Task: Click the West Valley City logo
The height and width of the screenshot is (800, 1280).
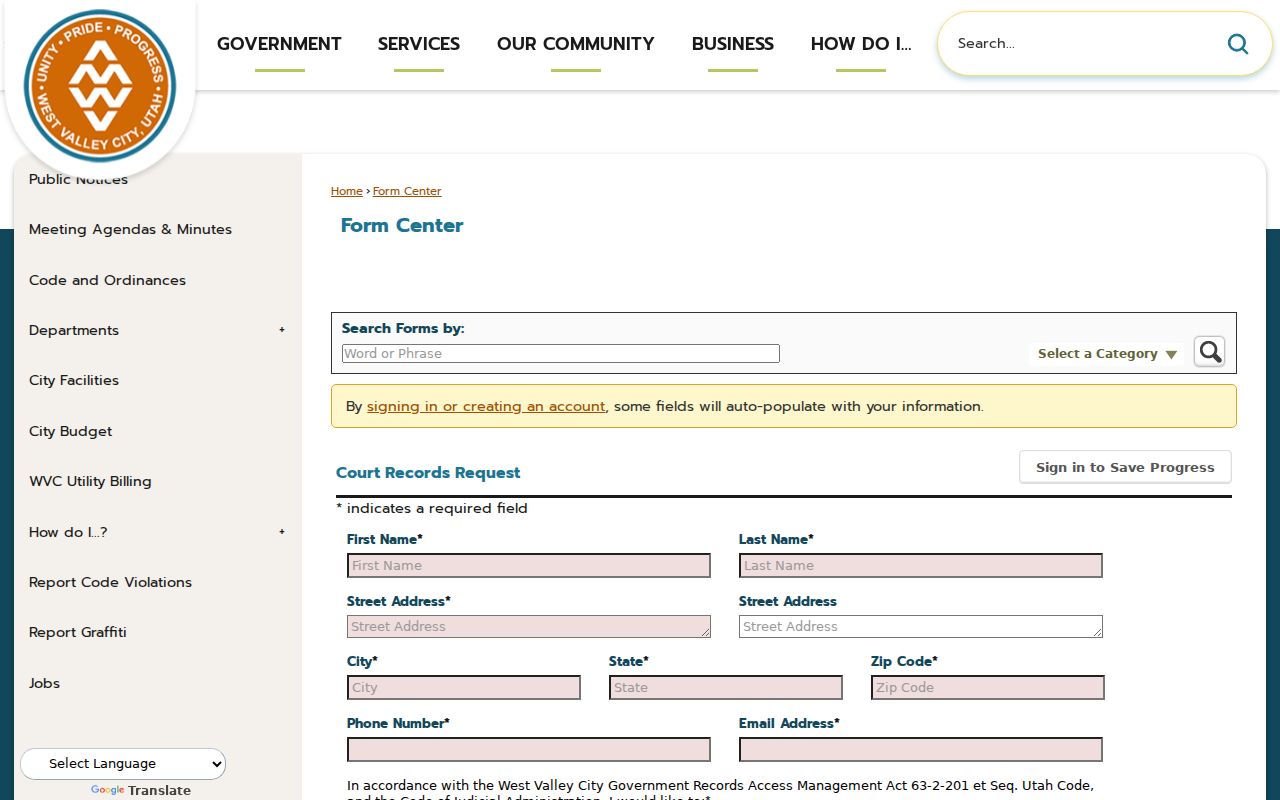Action: tap(100, 86)
